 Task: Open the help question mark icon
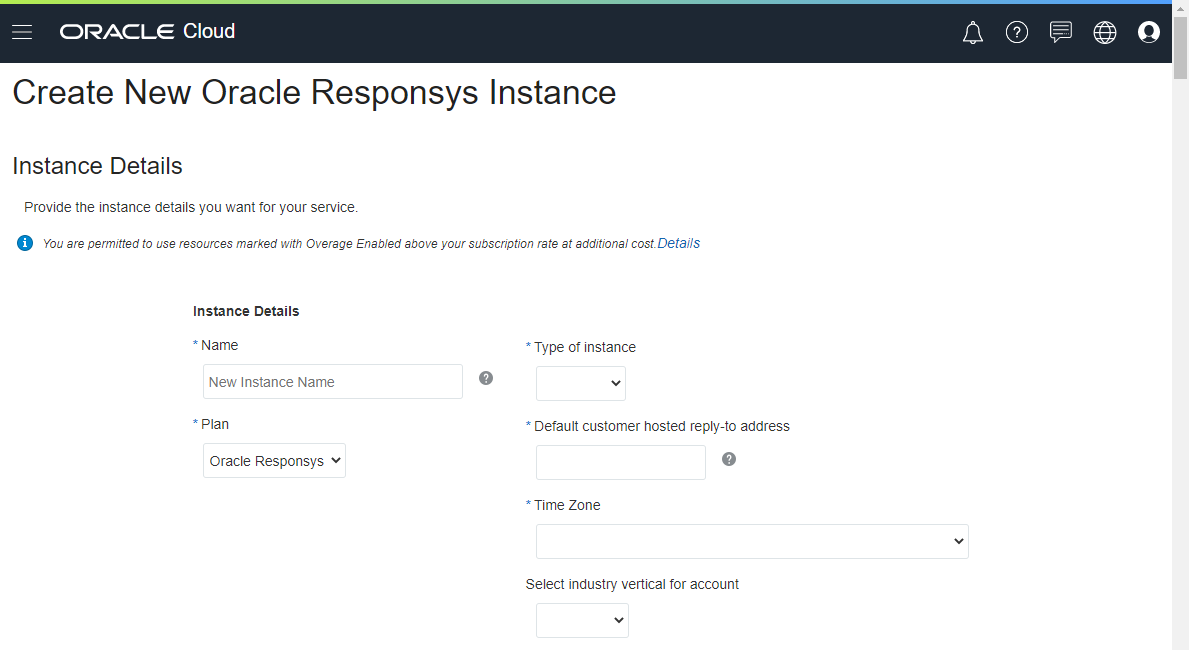click(x=1017, y=32)
